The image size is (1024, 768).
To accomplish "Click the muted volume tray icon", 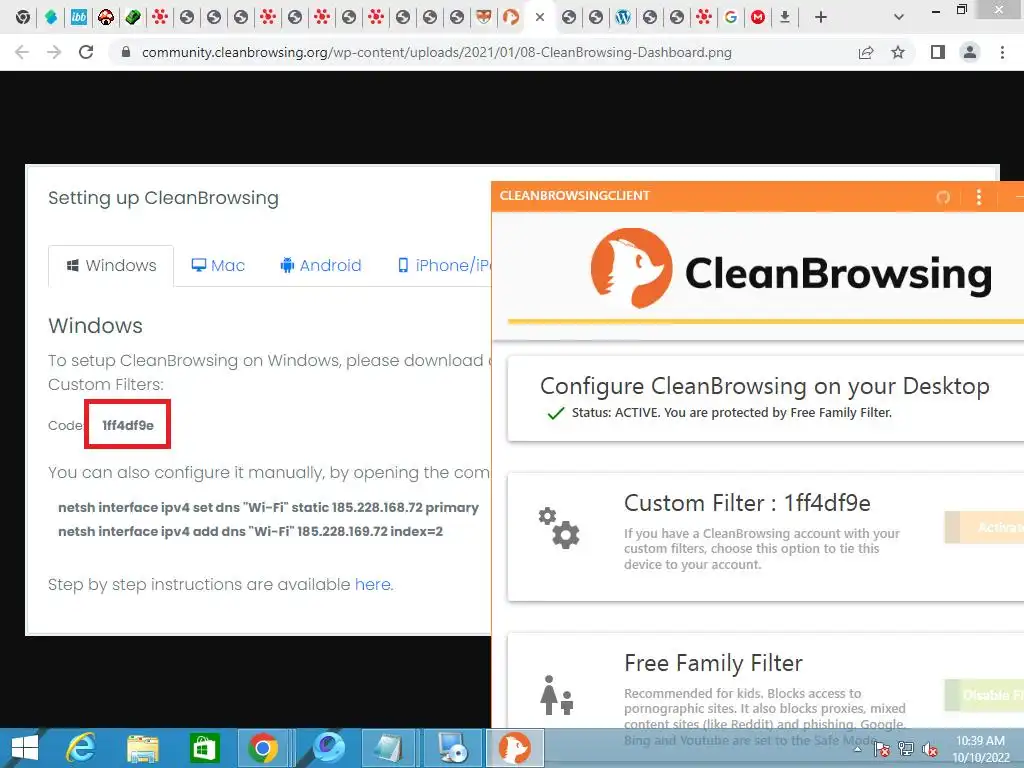I will click(x=930, y=749).
